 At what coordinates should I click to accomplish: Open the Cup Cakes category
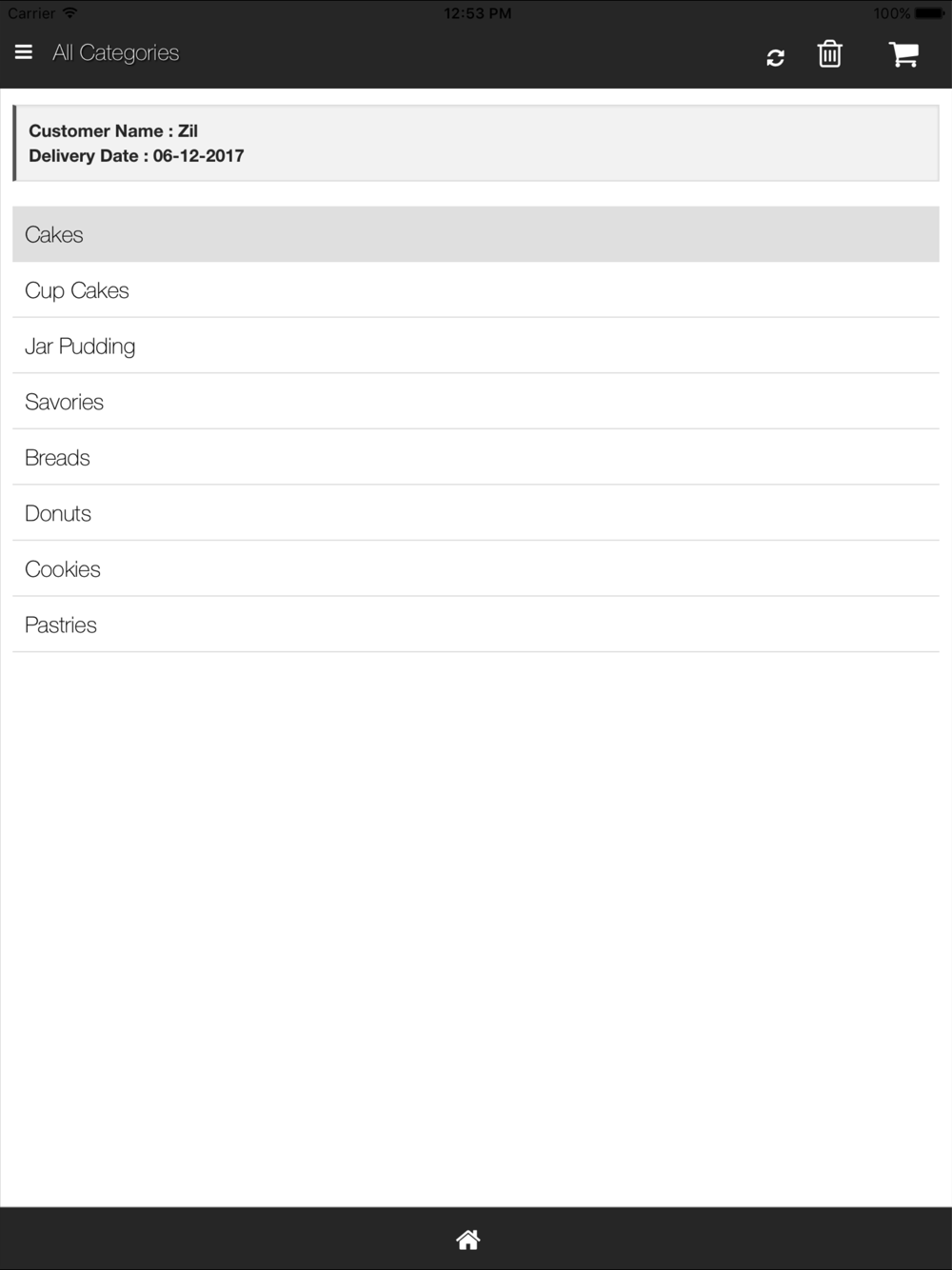476,290
